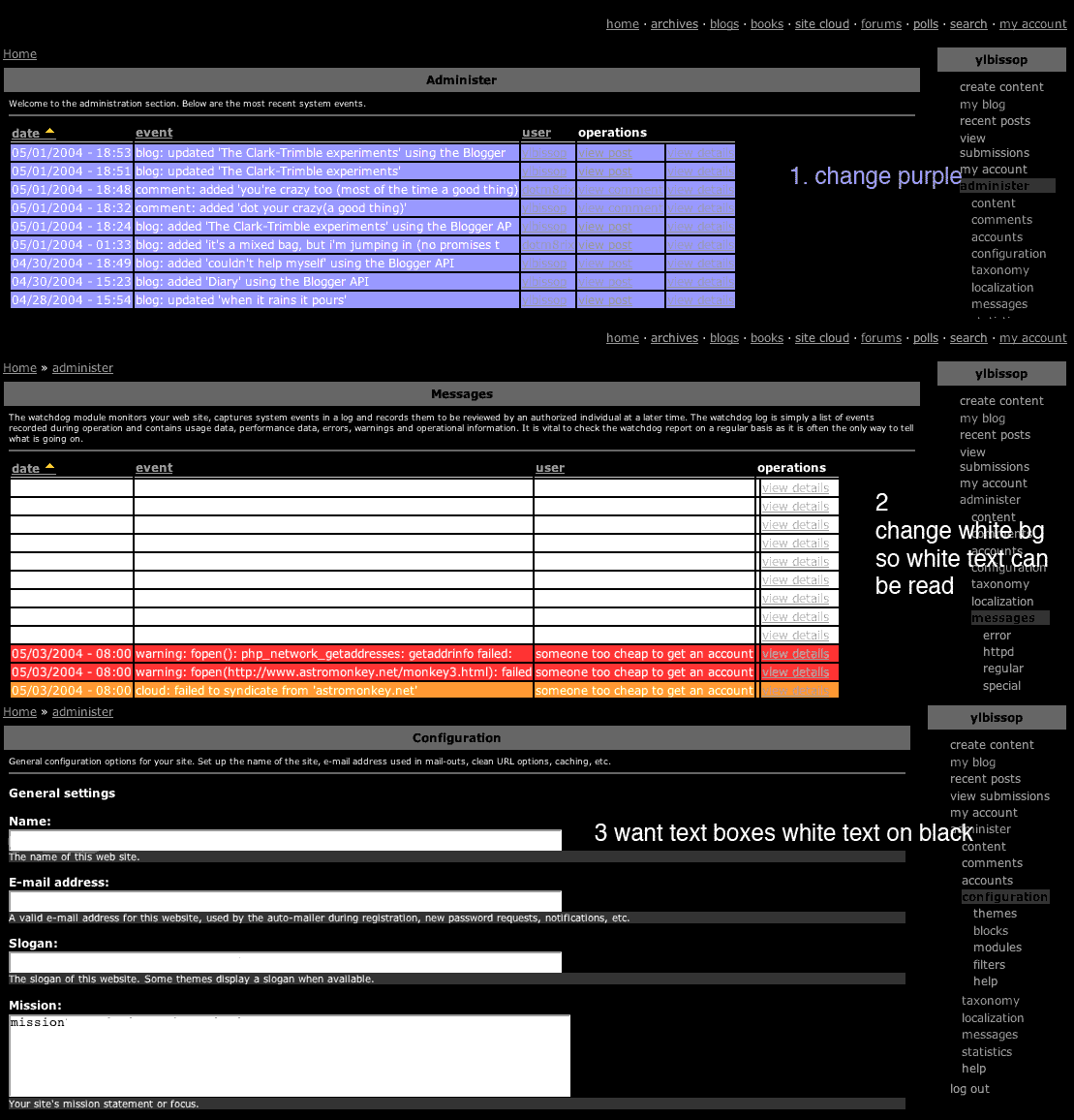Open 'regular' under messages in the sidebar
1074x1120 pixels.
click(1002, 669)
